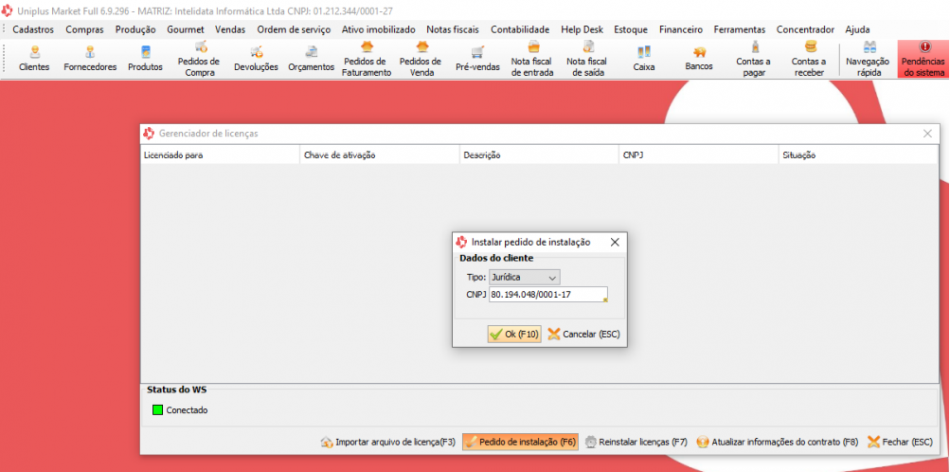Viewport: 950px width, 472px height.
Task: Click the Gerenciador de licenças window logo
Action: [x=148, y=133]
